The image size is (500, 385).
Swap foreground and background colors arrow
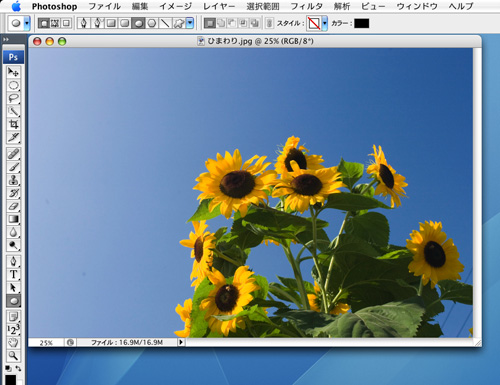coord(18,368)
